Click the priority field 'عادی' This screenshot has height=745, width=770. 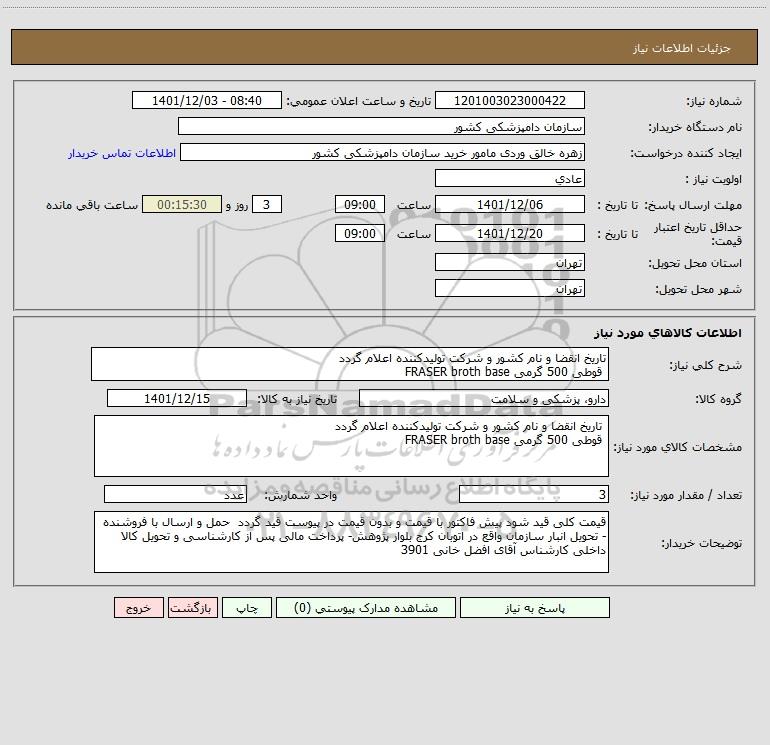510,178
